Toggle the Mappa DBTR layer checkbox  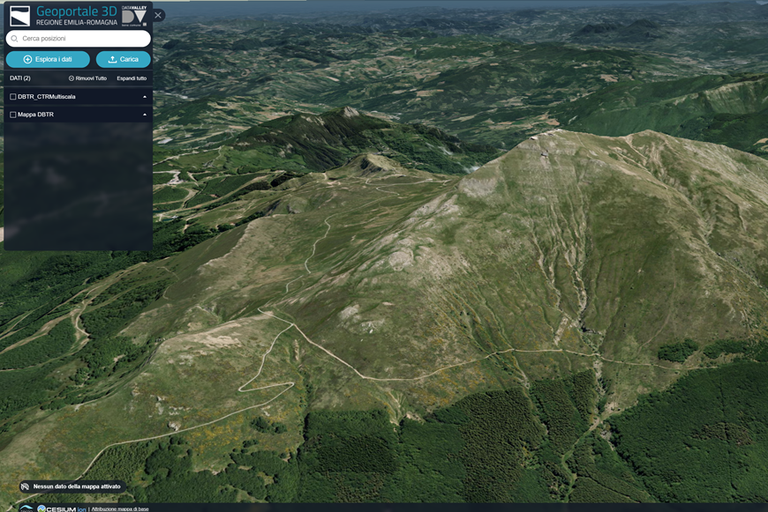tap(13, 115)
